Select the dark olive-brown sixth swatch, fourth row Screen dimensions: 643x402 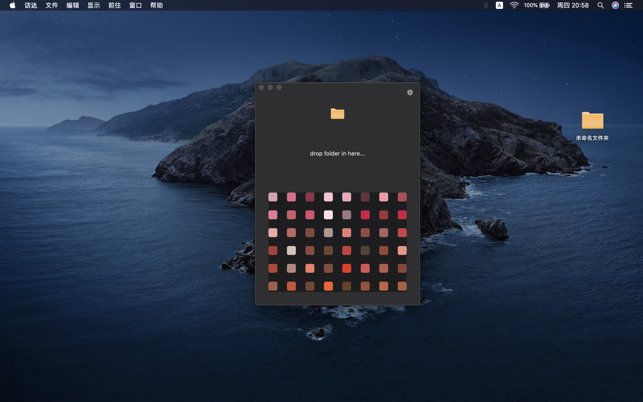point(365,250)
